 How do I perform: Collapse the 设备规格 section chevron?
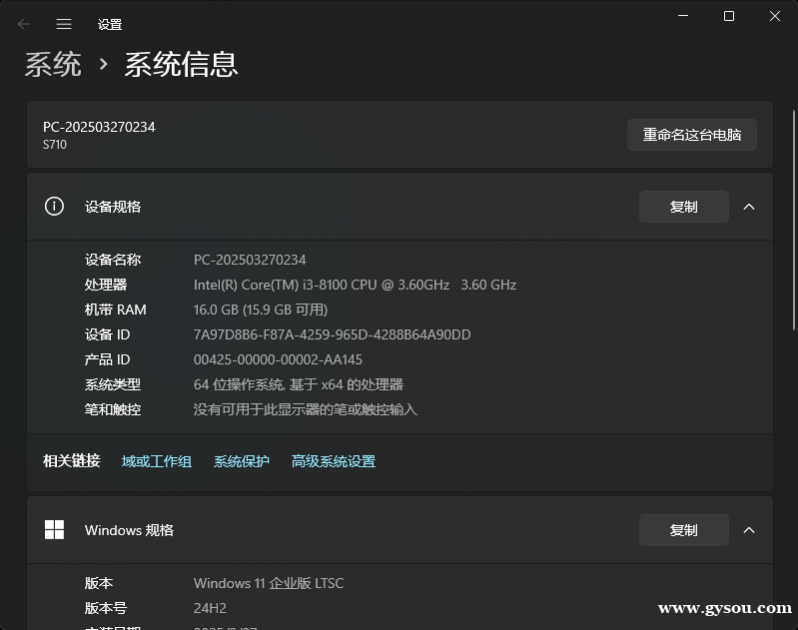coord(749,207)
